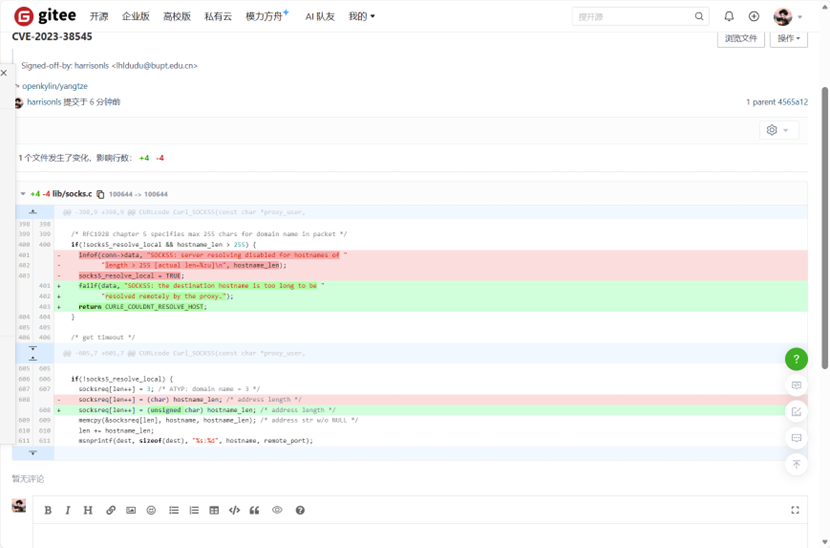This screenshot has height=548, width=830.
Task: Click the 浏览文件 button
Action: 740,38
